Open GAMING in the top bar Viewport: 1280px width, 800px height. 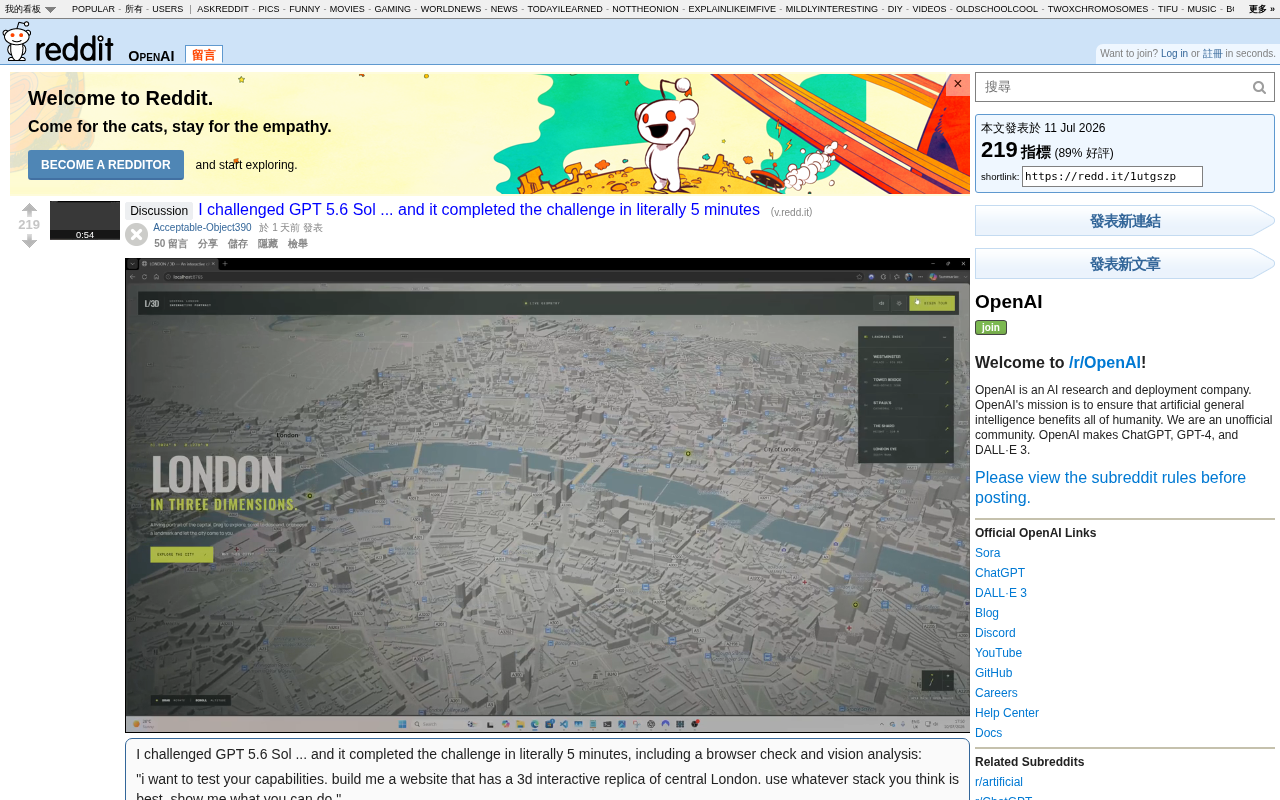click(393, 9)
